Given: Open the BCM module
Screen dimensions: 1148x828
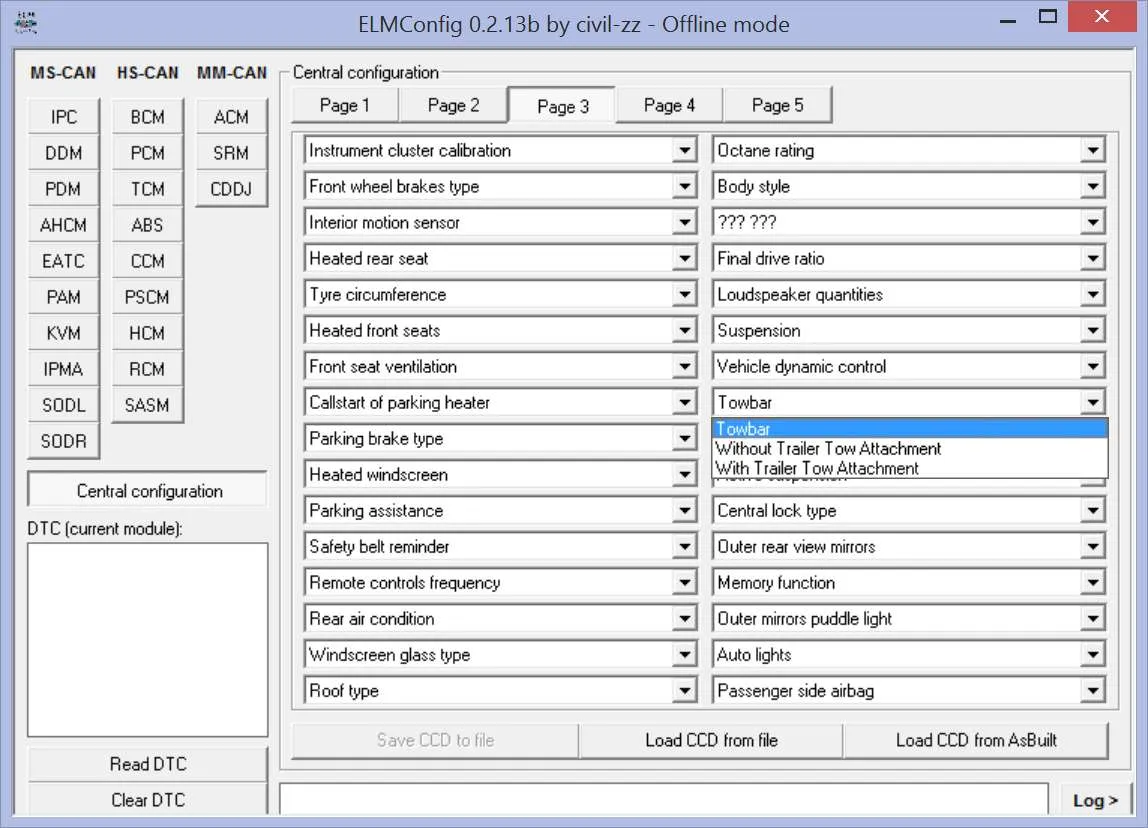Looking at the screenshot, I should [147, 117].
